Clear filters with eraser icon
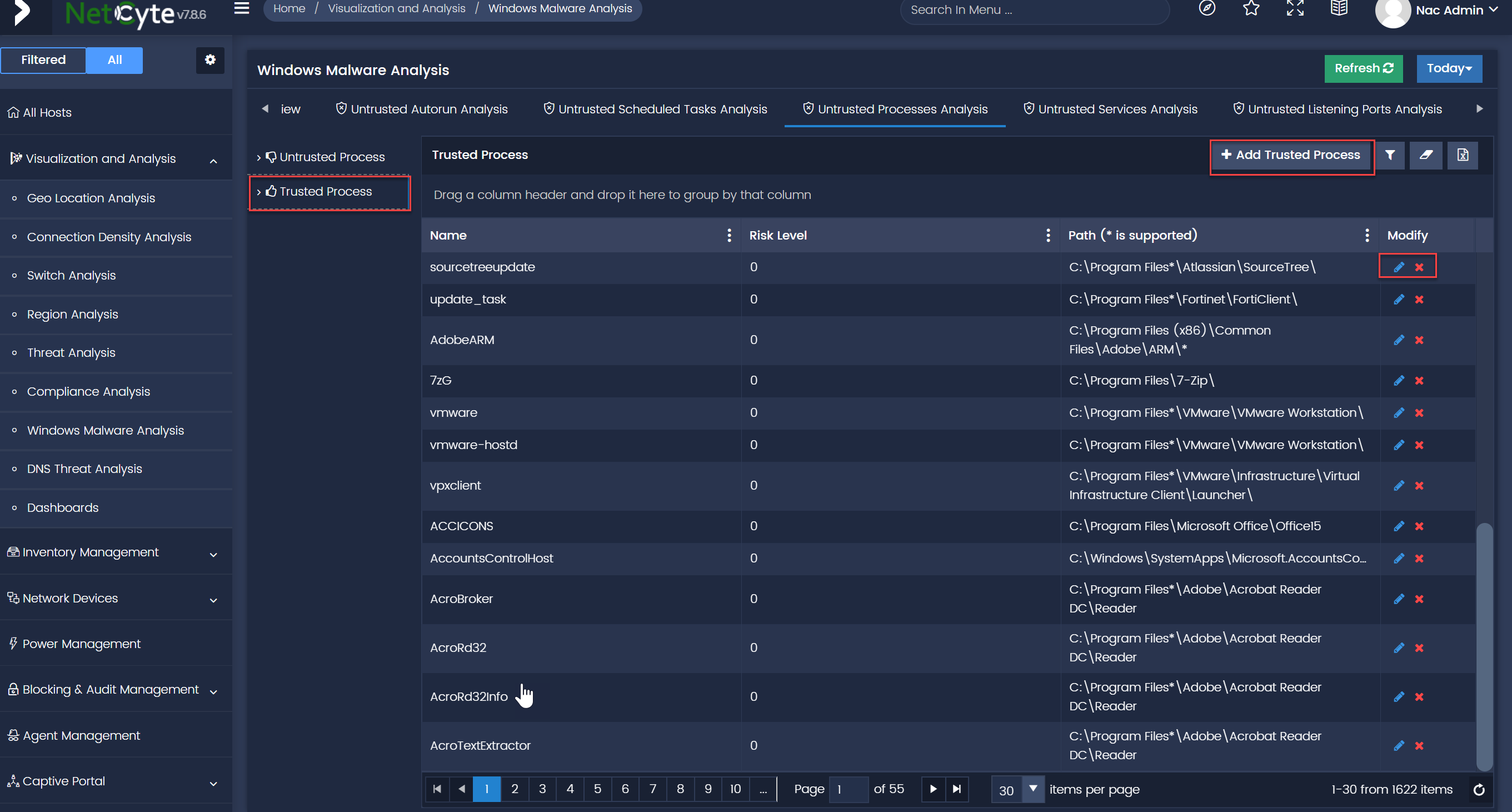The image size is (1512, 812). point(1426,155)
